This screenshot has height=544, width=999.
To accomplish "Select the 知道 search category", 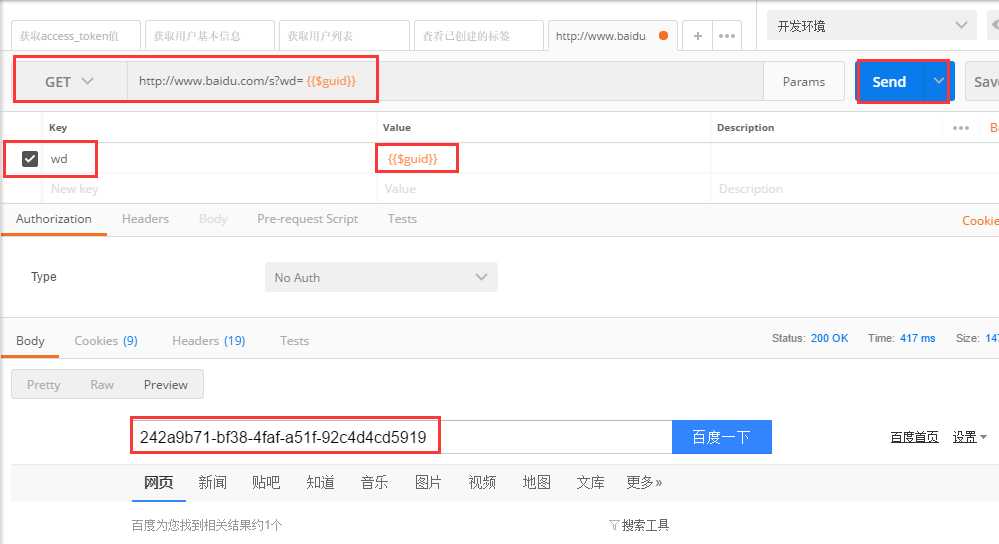I will pyautogui.click(x=320, y=482).
